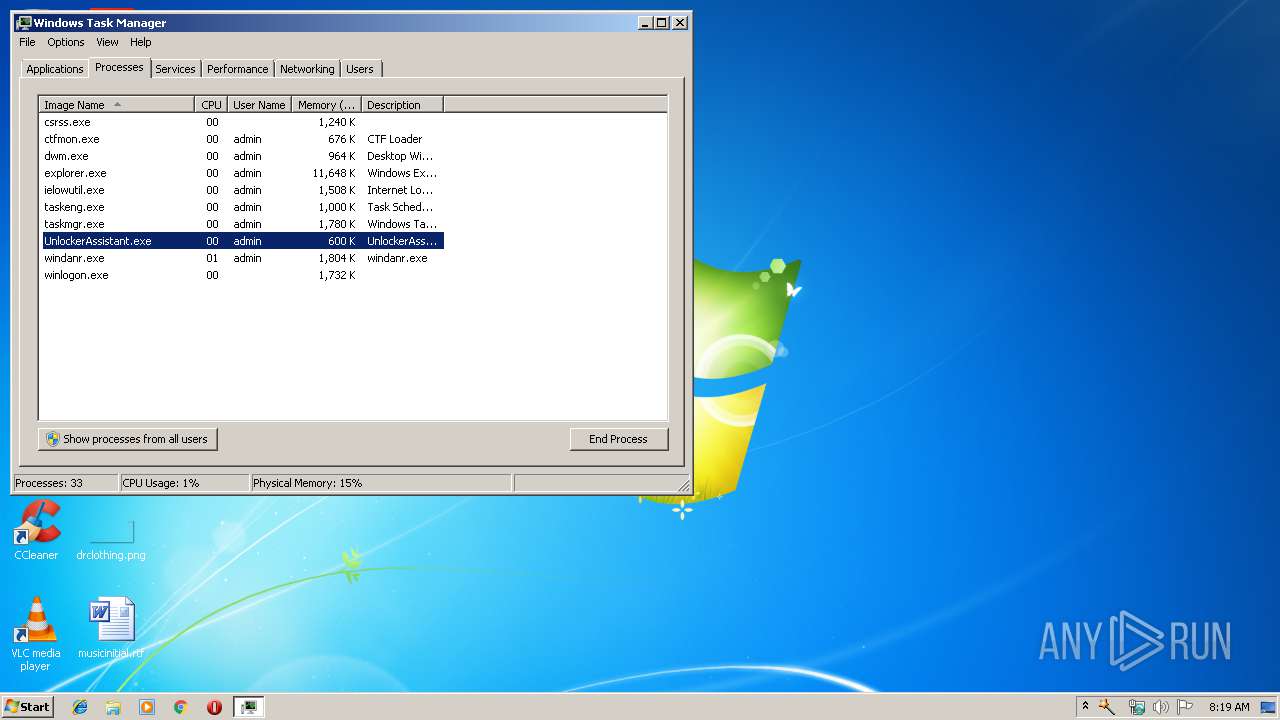Screen dimensions: 1280x720
Task: Click the Task Manager title bar icon
Action: click(24, 22)
